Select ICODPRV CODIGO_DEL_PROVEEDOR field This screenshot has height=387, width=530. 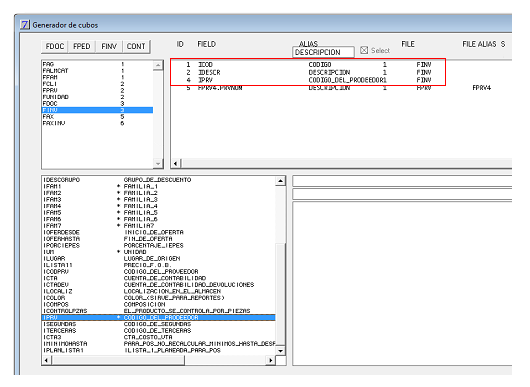(x=159, y=271)
